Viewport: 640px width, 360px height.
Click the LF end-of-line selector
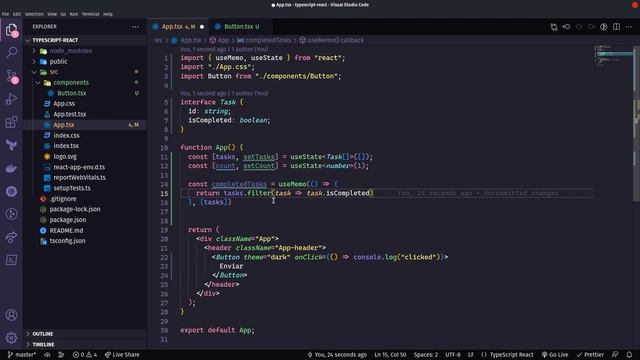[x=471, y=355]
